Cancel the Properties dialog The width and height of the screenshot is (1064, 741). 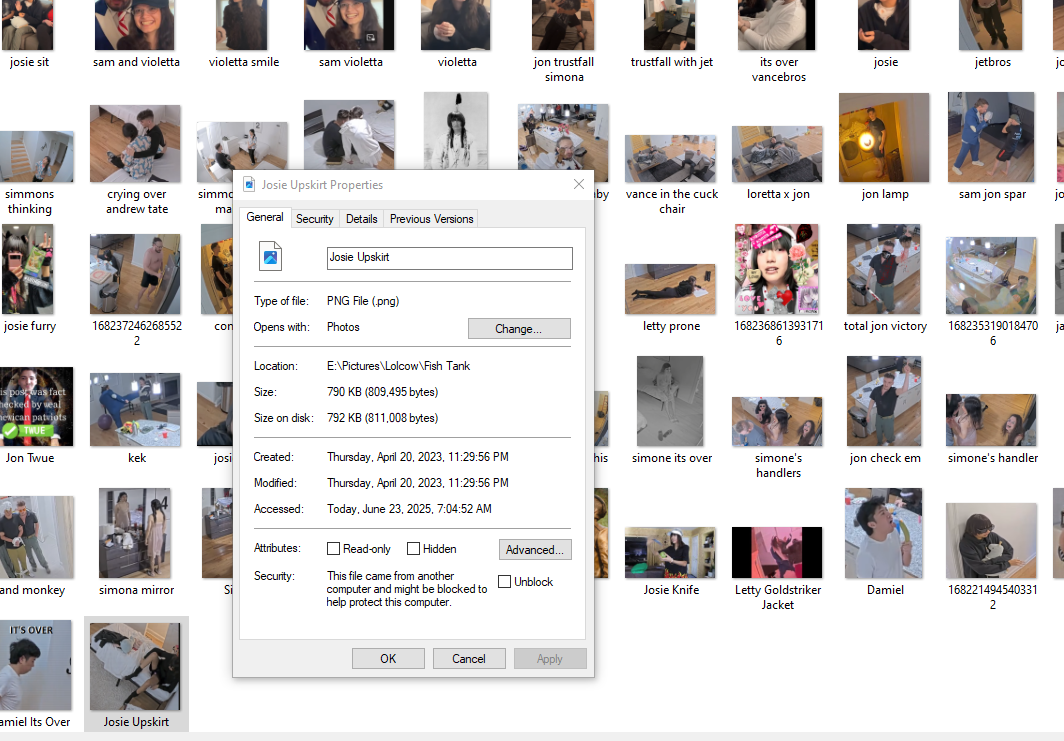[469, 659]
